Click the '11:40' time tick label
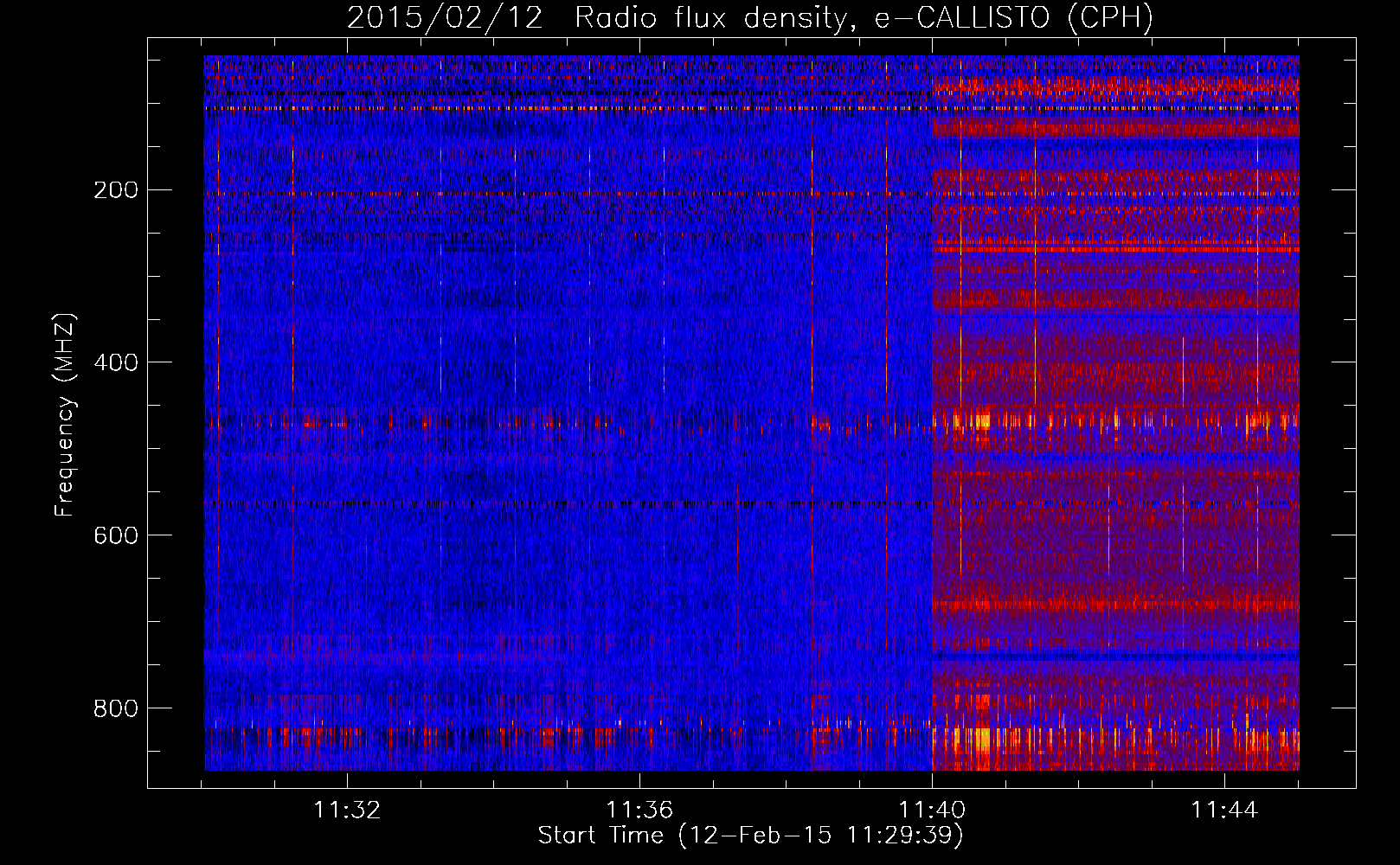This screenshot has width=1400, height=865. 932,811
